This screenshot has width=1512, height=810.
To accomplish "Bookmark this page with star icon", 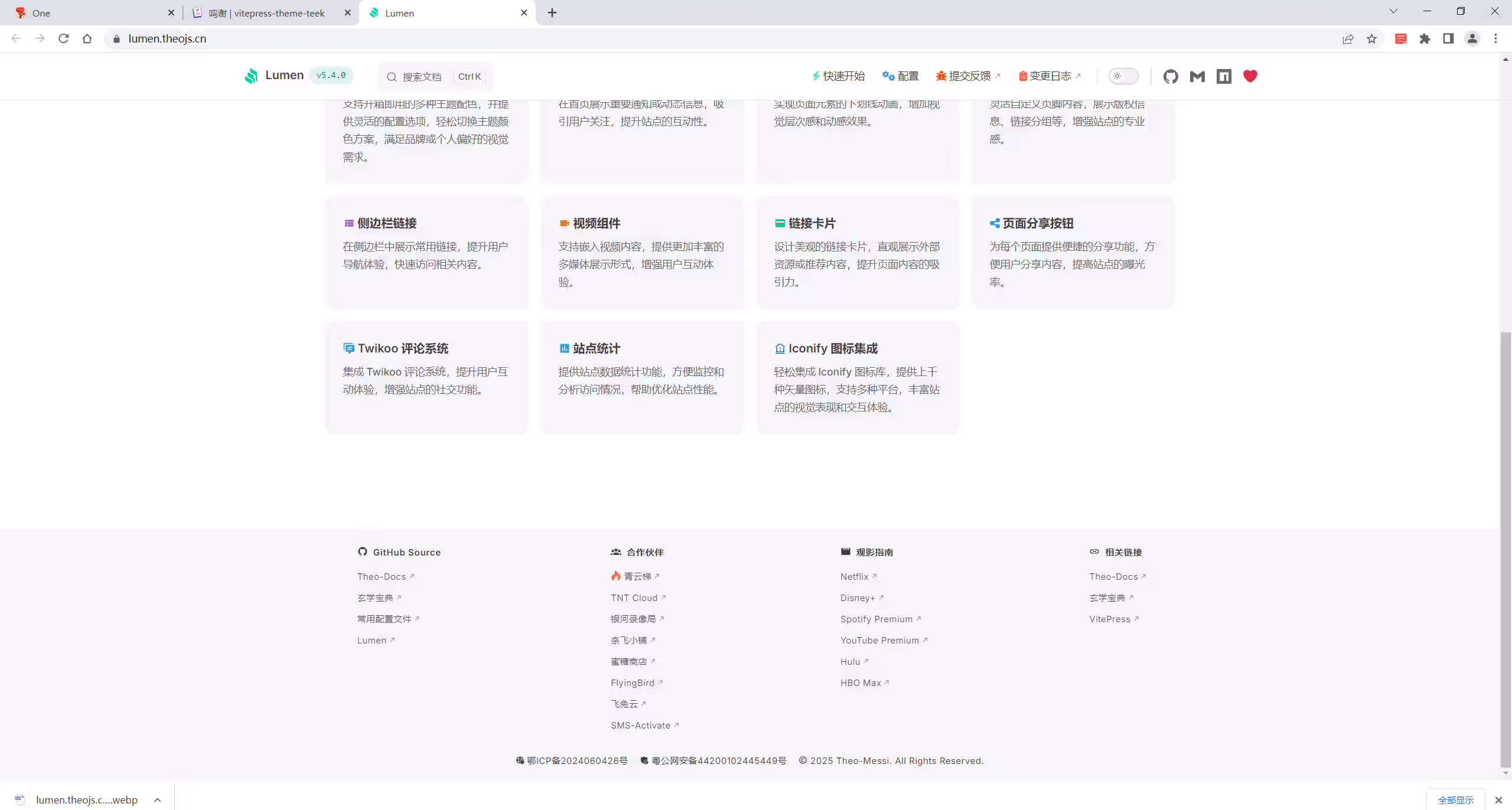I will 1371,39.
